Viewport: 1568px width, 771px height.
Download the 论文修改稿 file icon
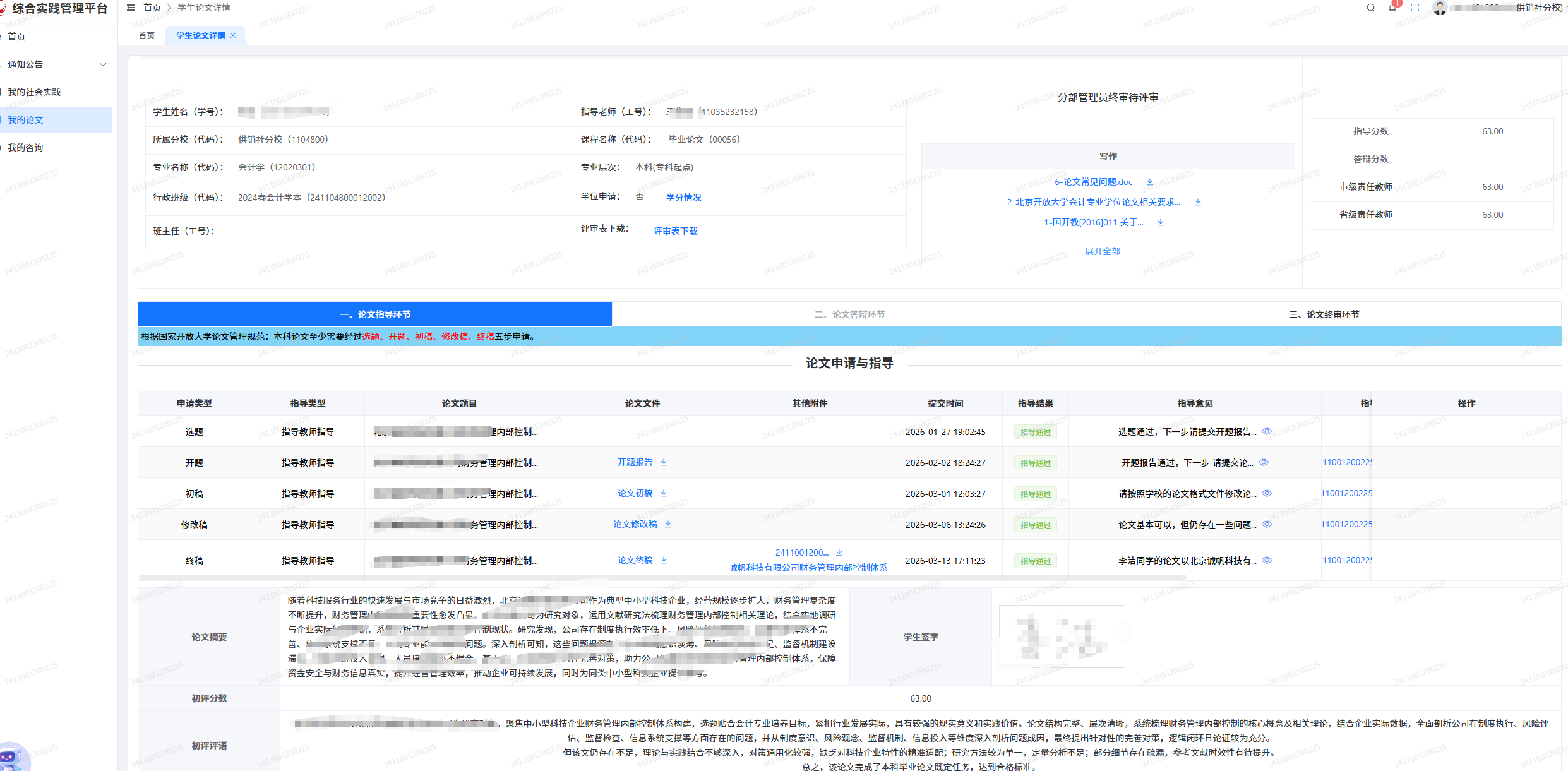[668, 524]
